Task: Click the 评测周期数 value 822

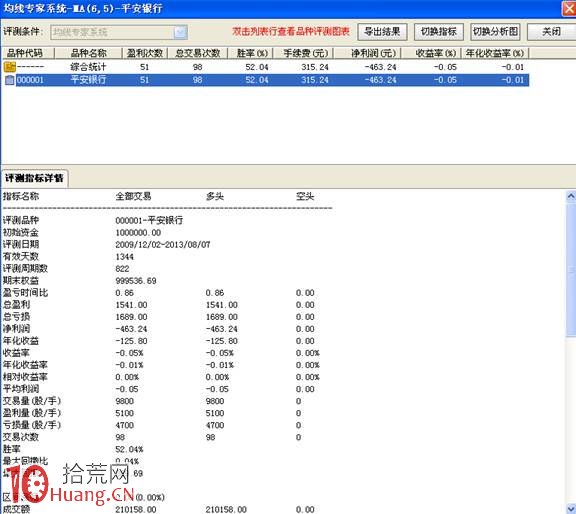Action: 122,269
